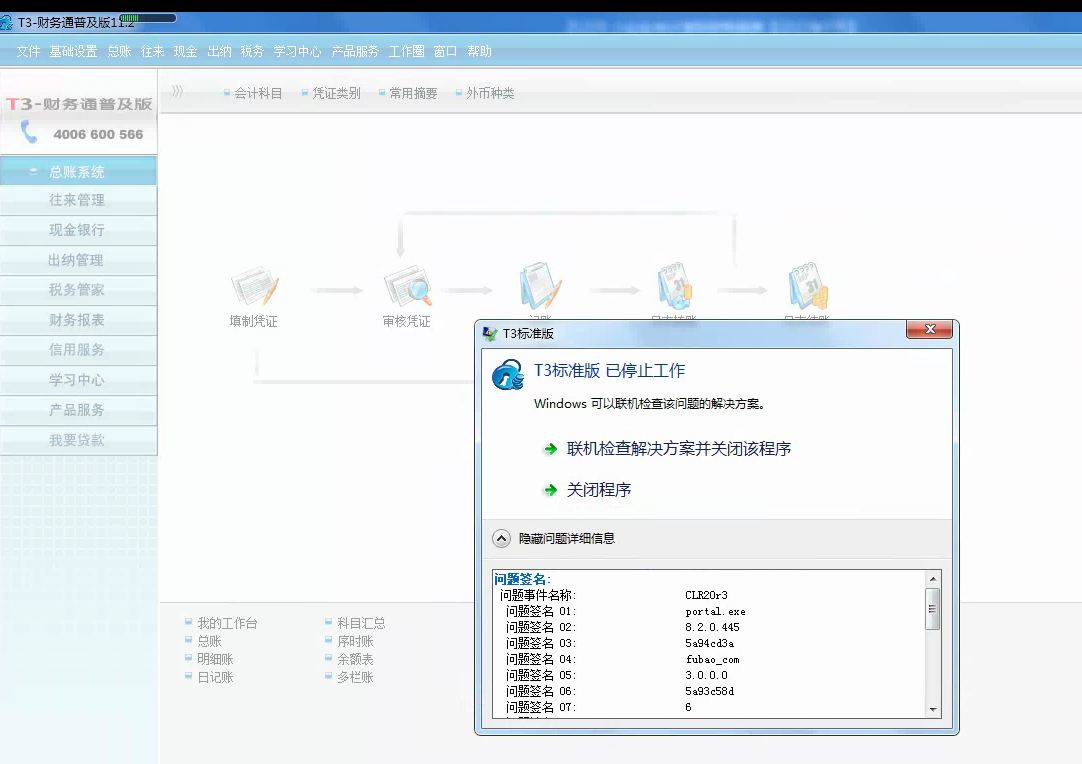1082x764 pixels.
Task: Click the crashed program icon in dialog
Action: tap(508, 375)
